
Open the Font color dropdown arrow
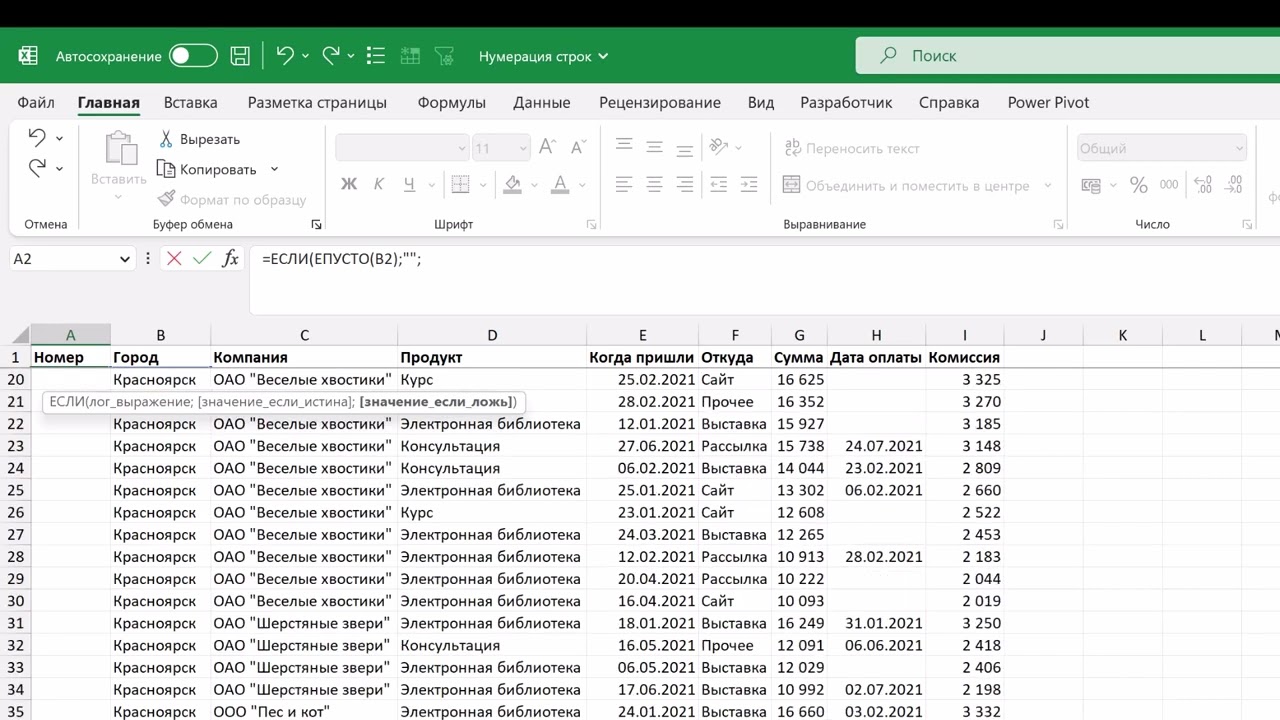pos(582,185)
